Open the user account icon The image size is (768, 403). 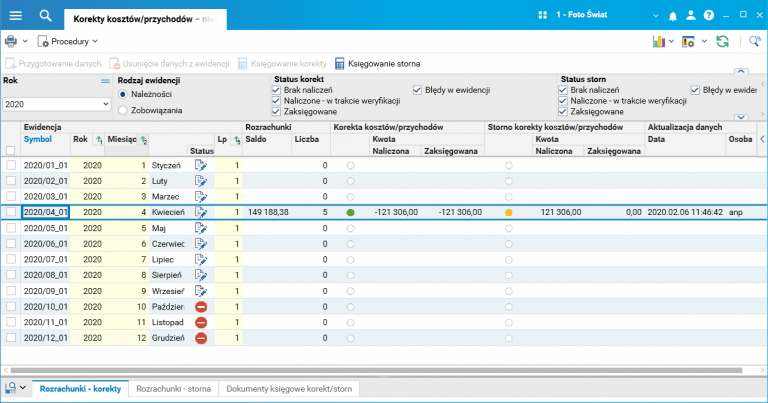[x=690, y=15]
